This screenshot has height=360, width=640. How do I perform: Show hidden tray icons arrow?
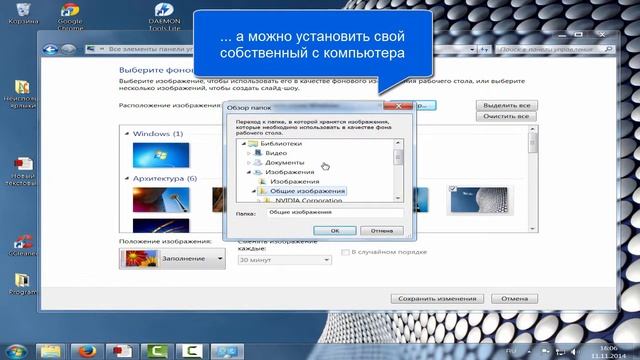point(529,351)
